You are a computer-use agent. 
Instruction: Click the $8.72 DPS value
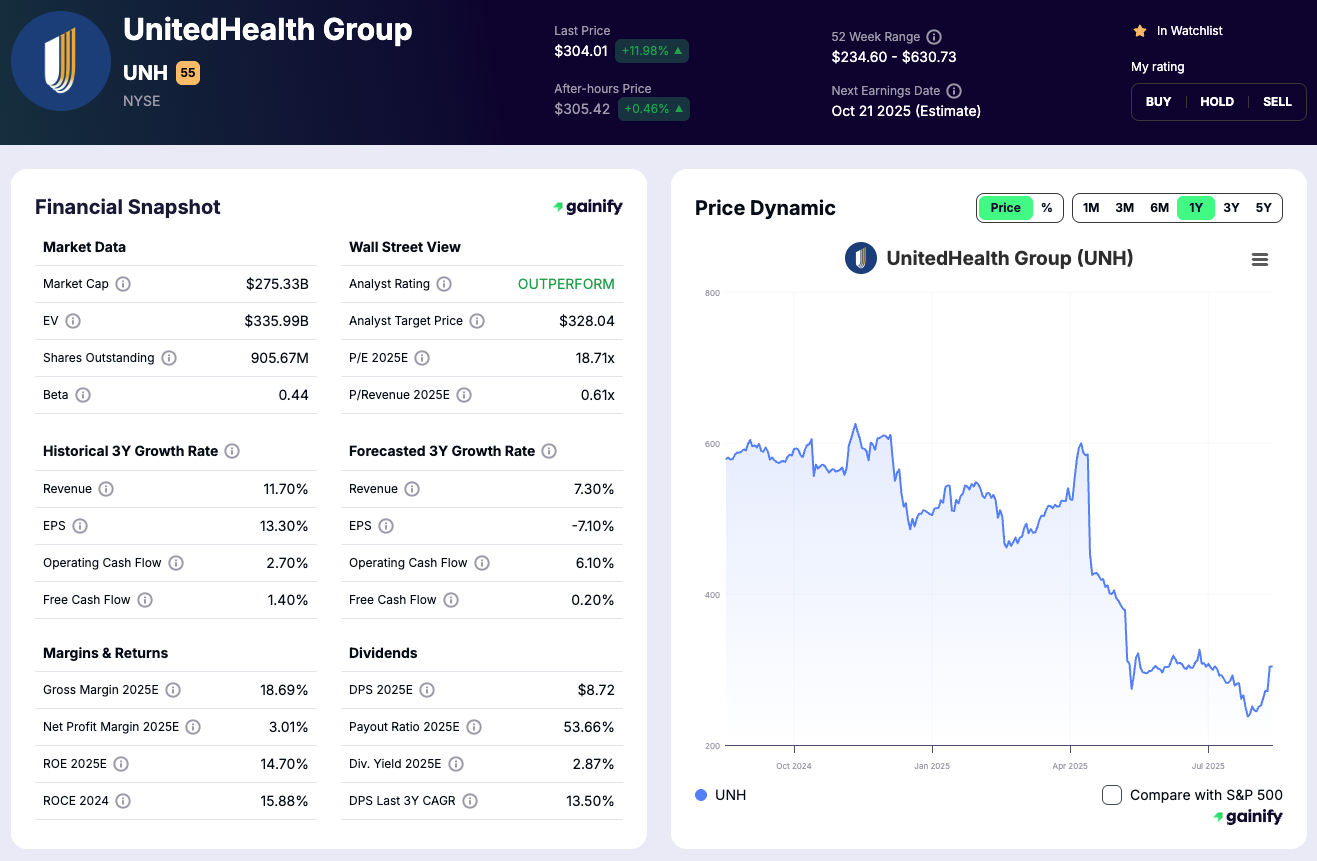[x=597, y=690]
